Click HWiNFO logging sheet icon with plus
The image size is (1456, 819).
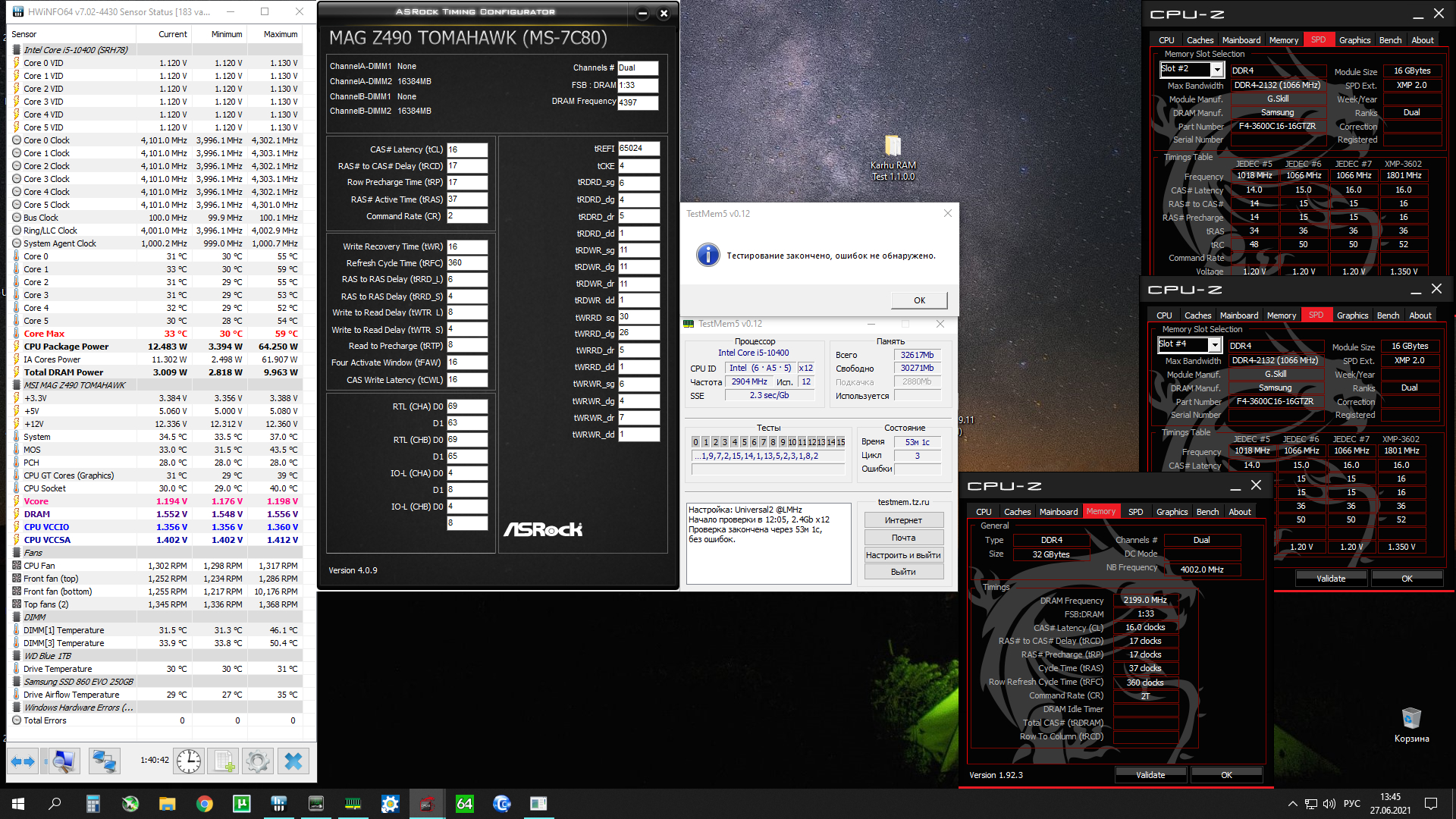[224, 761]
